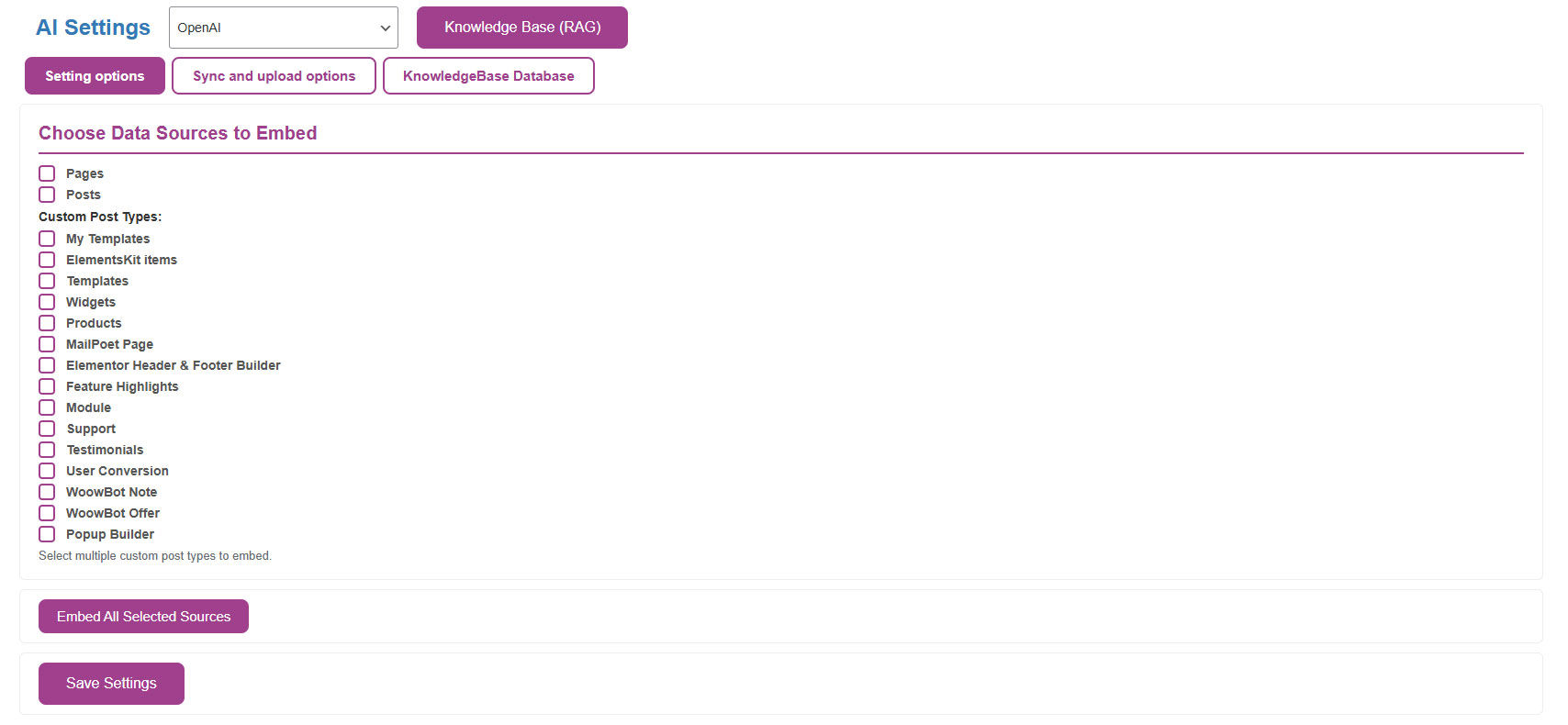The height and width of the screenshot is (725, 1568).
Task: Enable the Pages checkbox
Action: 47,173
